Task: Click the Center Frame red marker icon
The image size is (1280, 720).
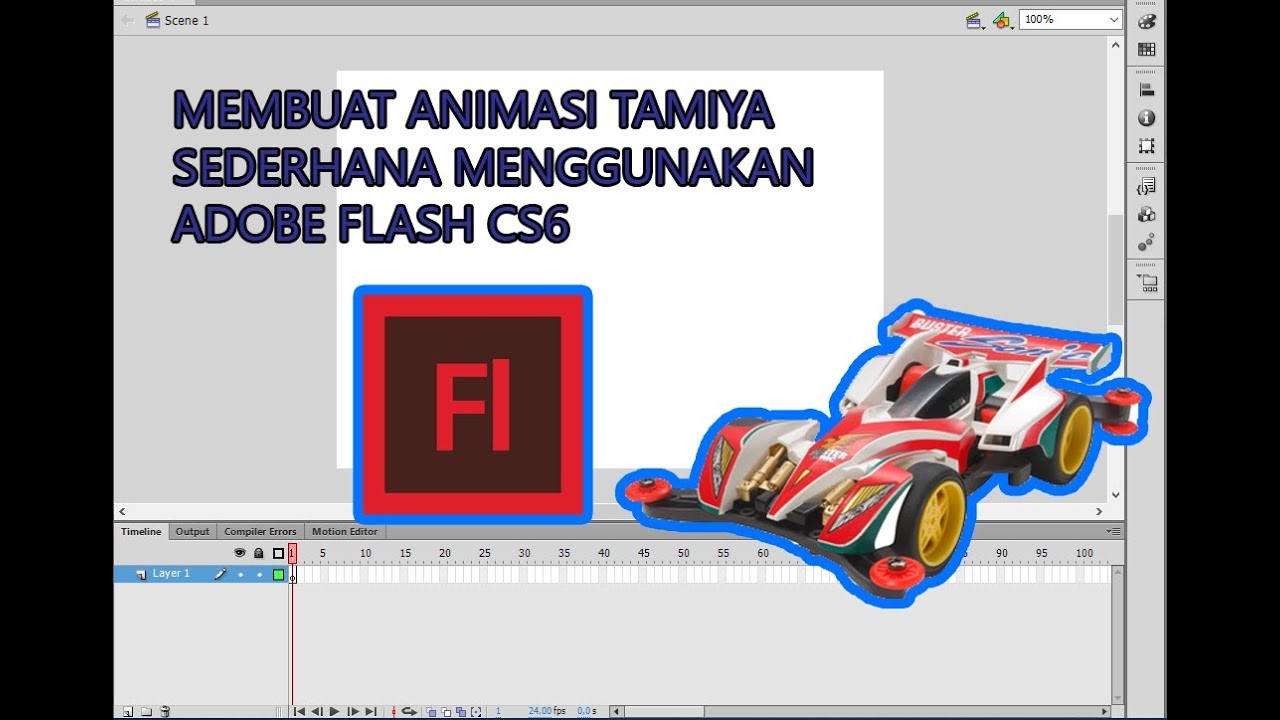Action: click(x=393, y=712)
